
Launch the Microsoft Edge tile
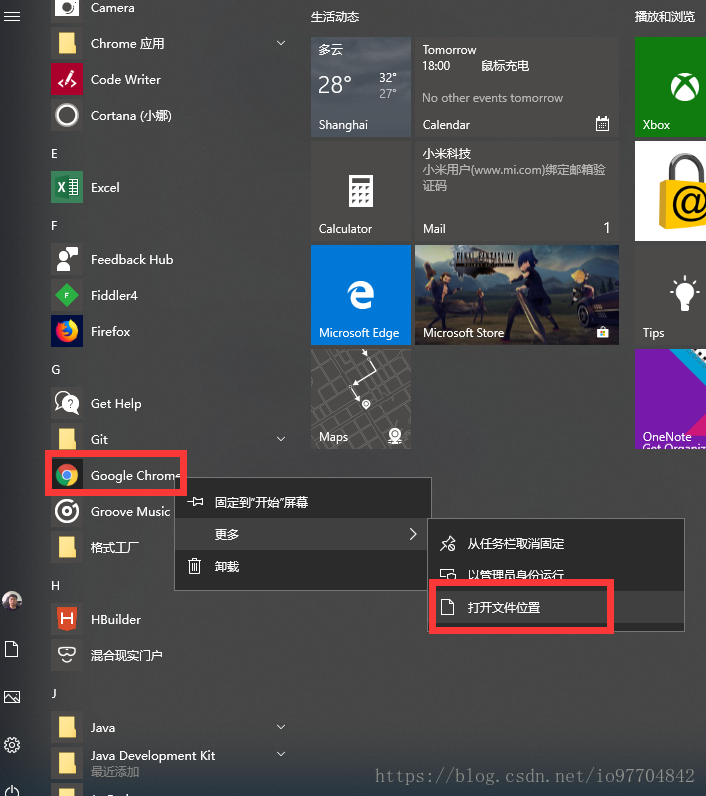pyautogui.click(x=361, y=295)
